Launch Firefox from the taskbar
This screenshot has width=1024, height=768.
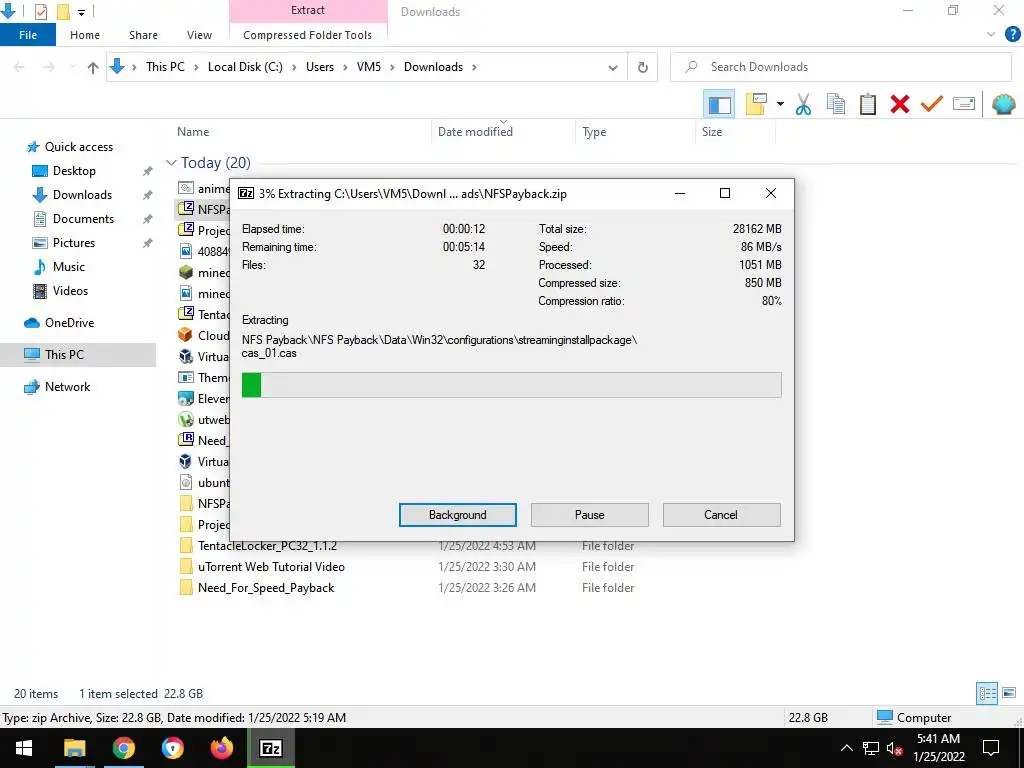[x=221, y=748]
